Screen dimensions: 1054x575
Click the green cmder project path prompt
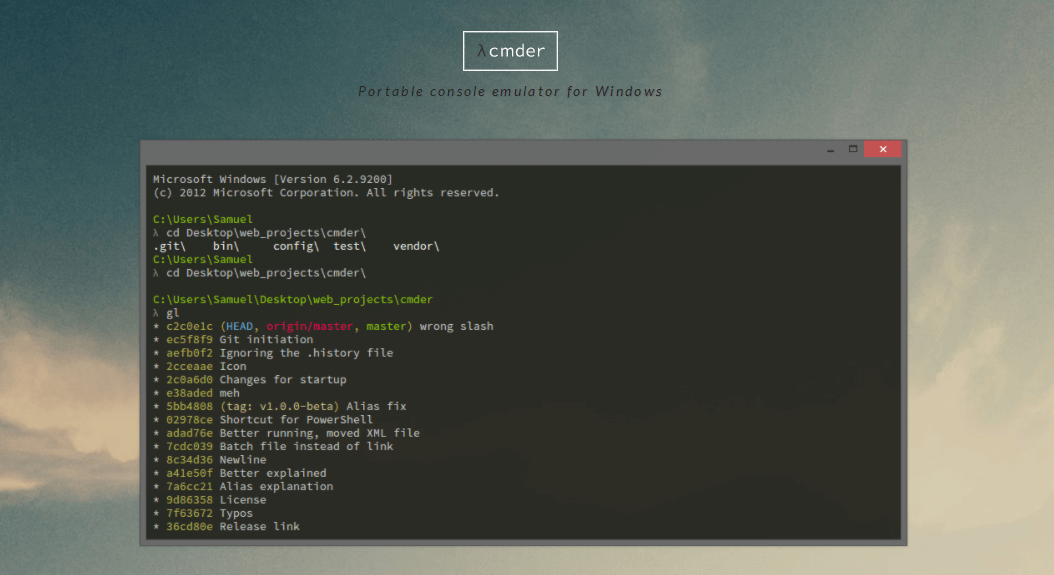pyautogui.click(x=292, y=299)
